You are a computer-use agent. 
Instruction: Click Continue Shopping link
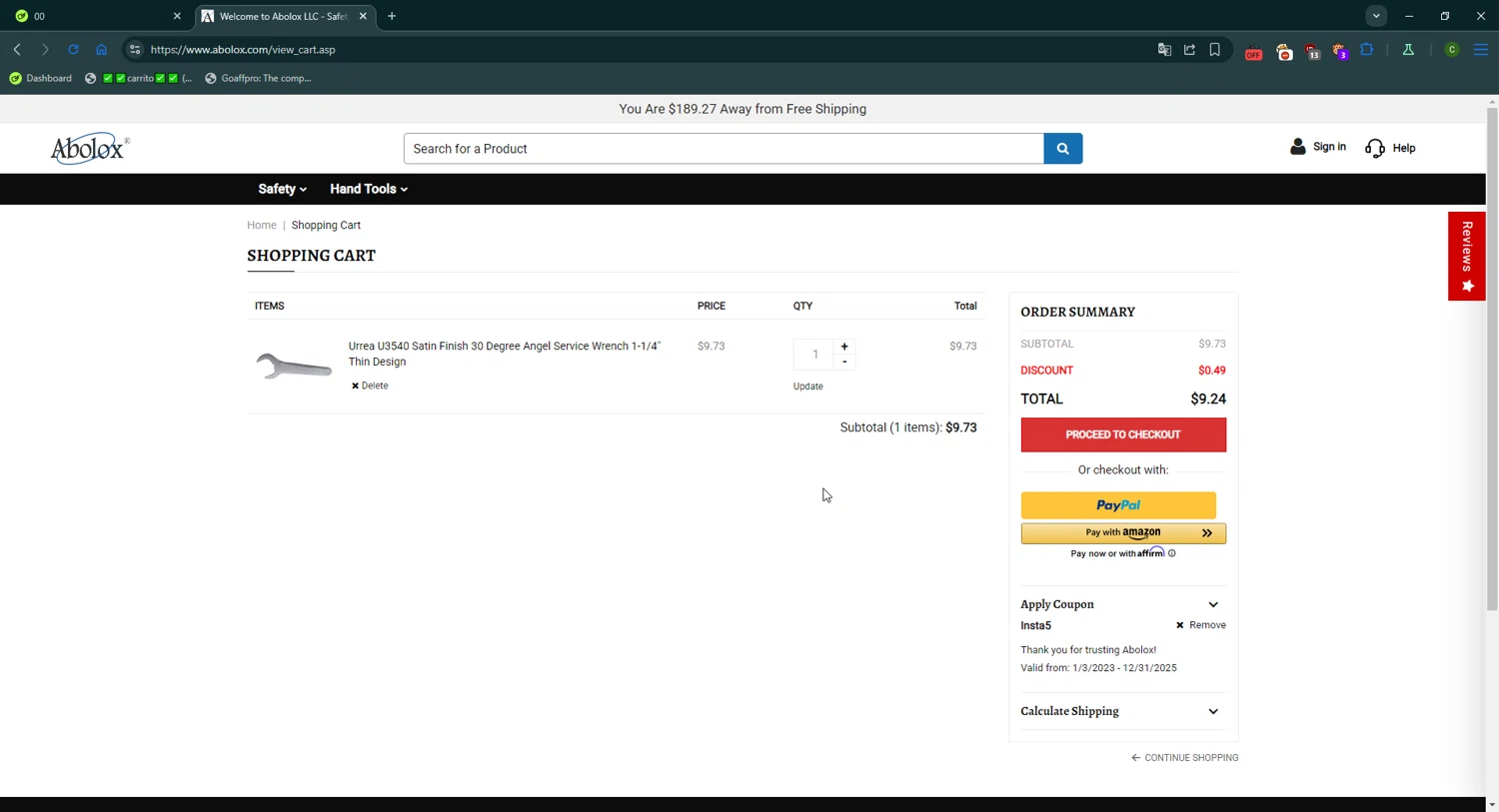[x=1185, y=758]
